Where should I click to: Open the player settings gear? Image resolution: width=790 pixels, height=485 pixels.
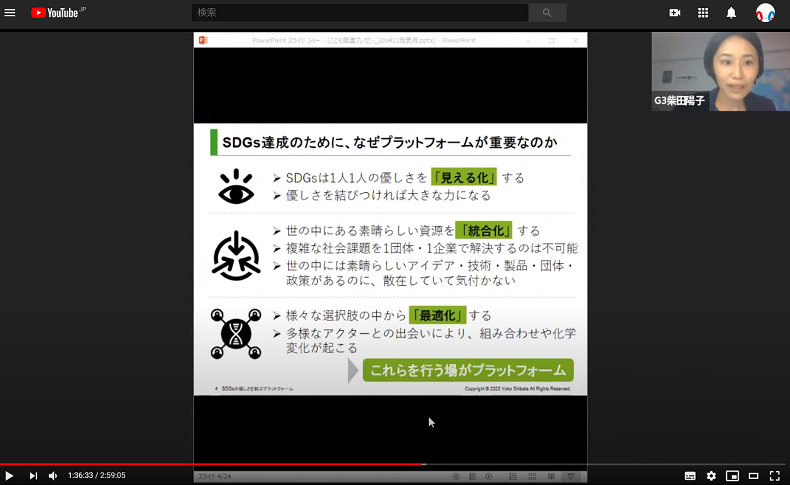(x=711, y=475)
